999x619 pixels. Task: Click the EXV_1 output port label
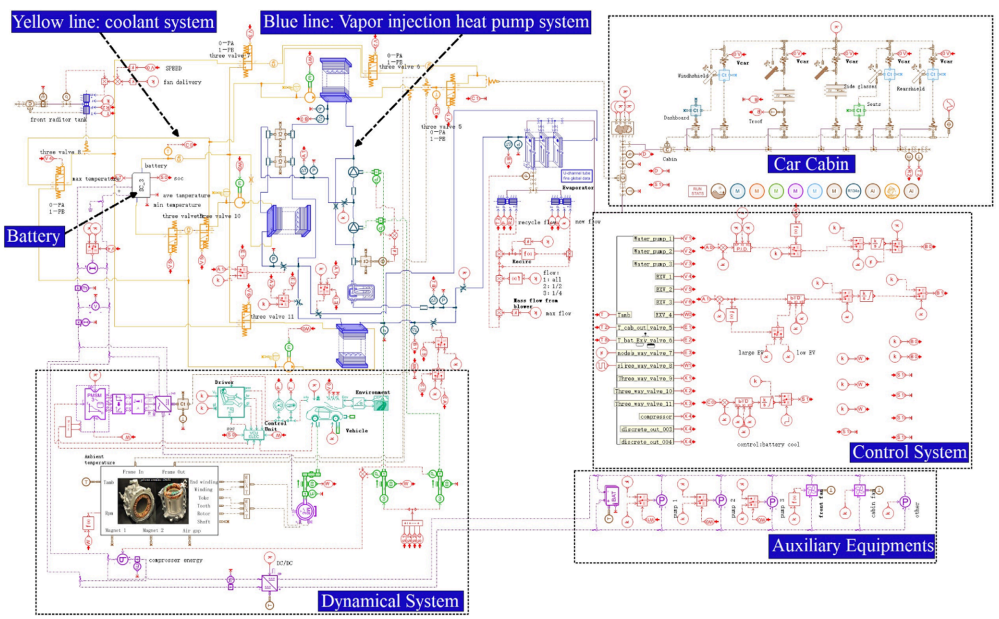click(x=664, y=276)
